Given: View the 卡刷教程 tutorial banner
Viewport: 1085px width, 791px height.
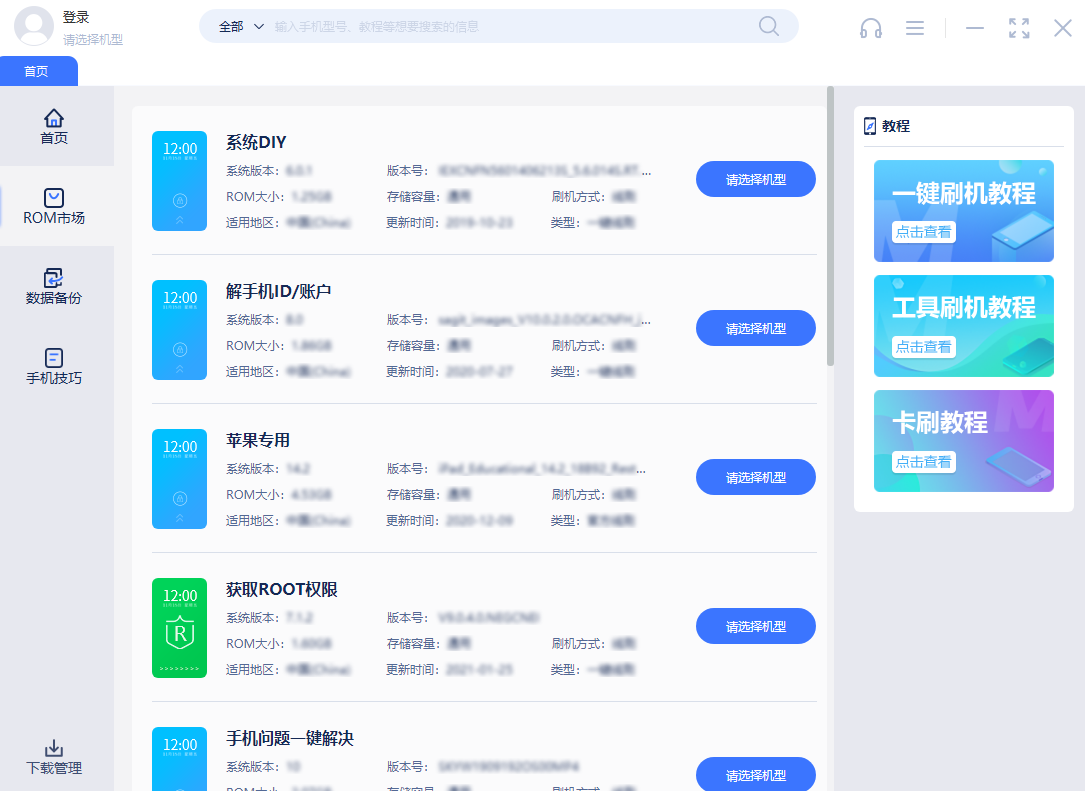Looking at the screenshot, I should coord(963,441).
